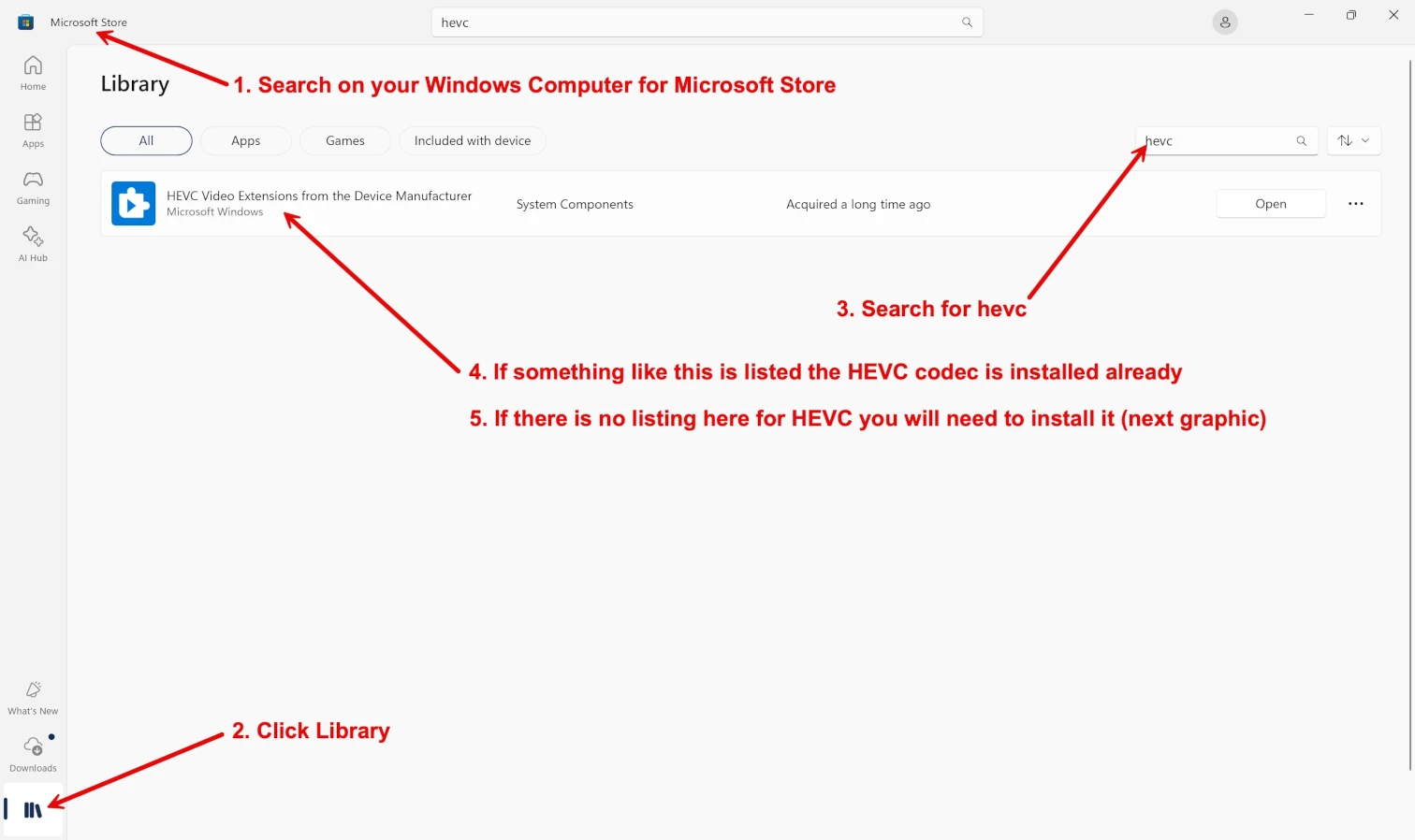Click the HEVC Video Extensions app icon

pyautogui.click(x=133, y=203)
